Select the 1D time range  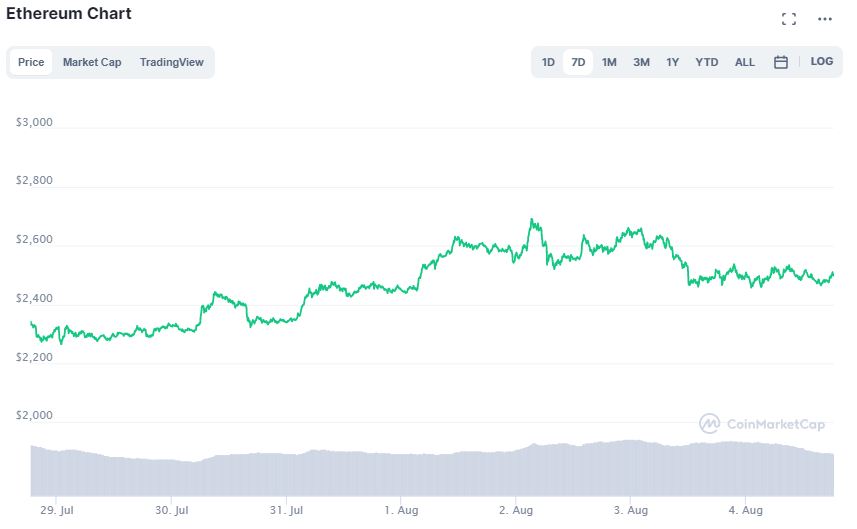pos(548,62)
